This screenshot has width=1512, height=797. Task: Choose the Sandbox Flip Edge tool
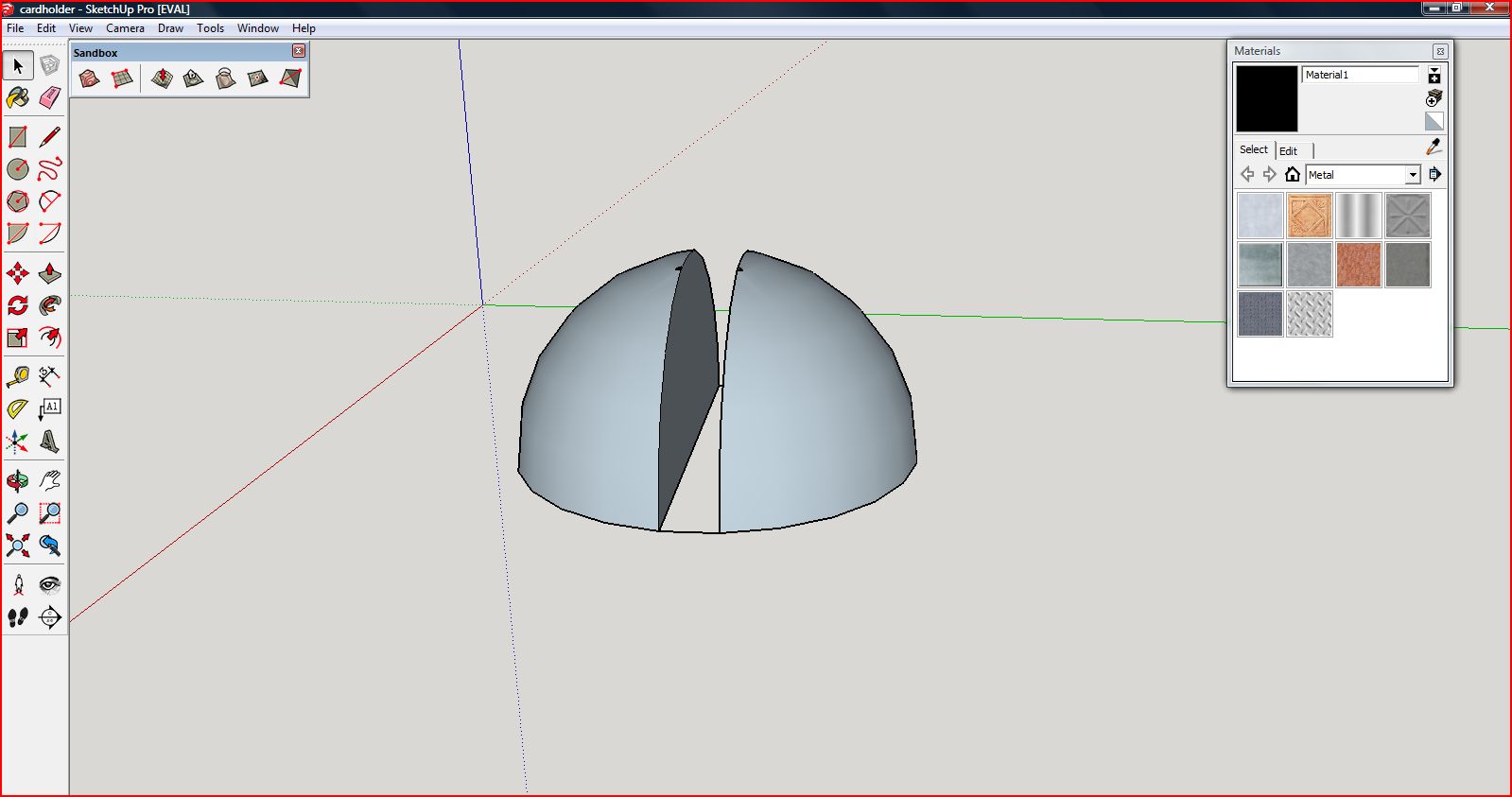[290, 78]
